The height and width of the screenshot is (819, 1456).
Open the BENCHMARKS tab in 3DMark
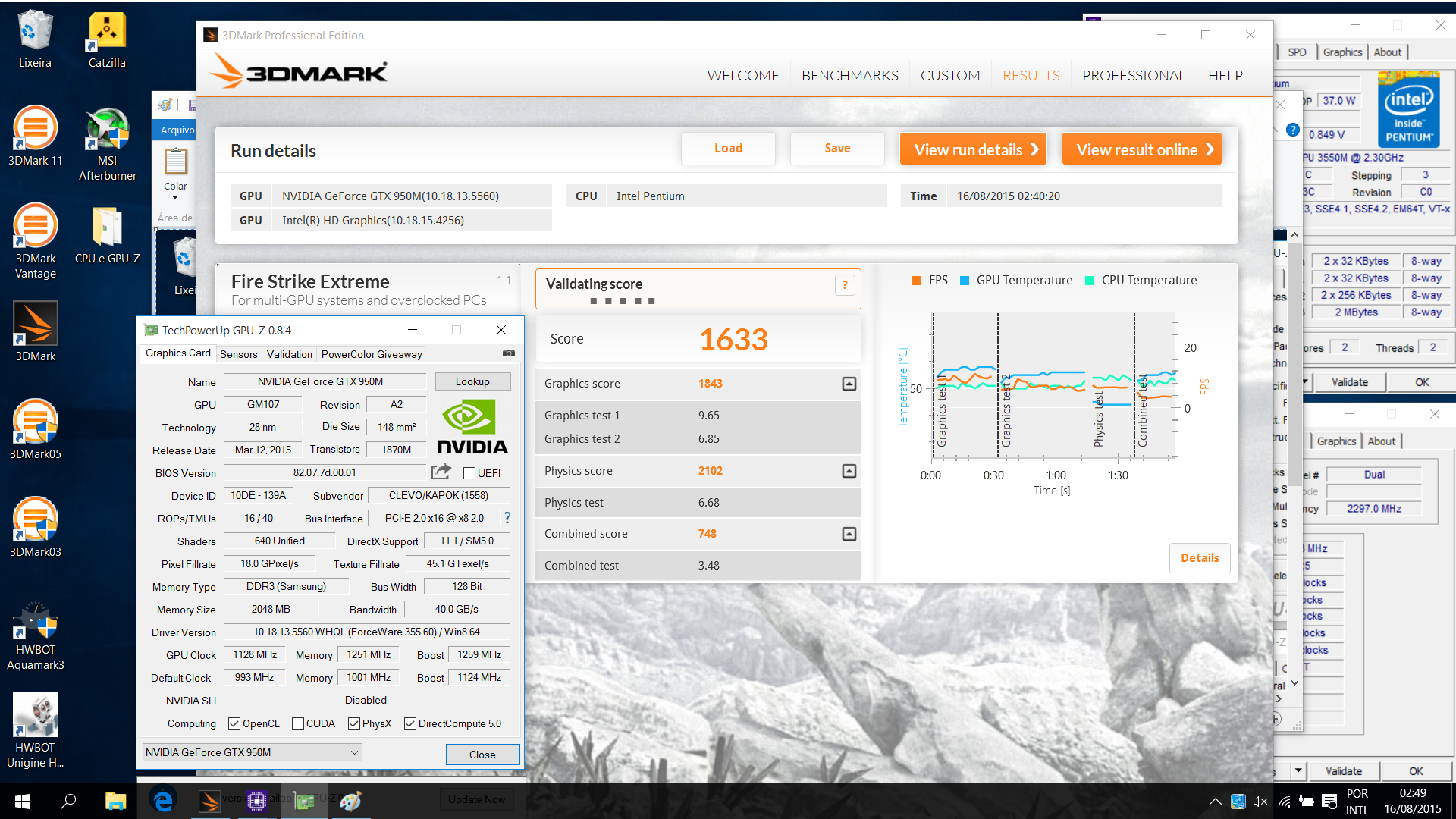[x=850, y=75]
